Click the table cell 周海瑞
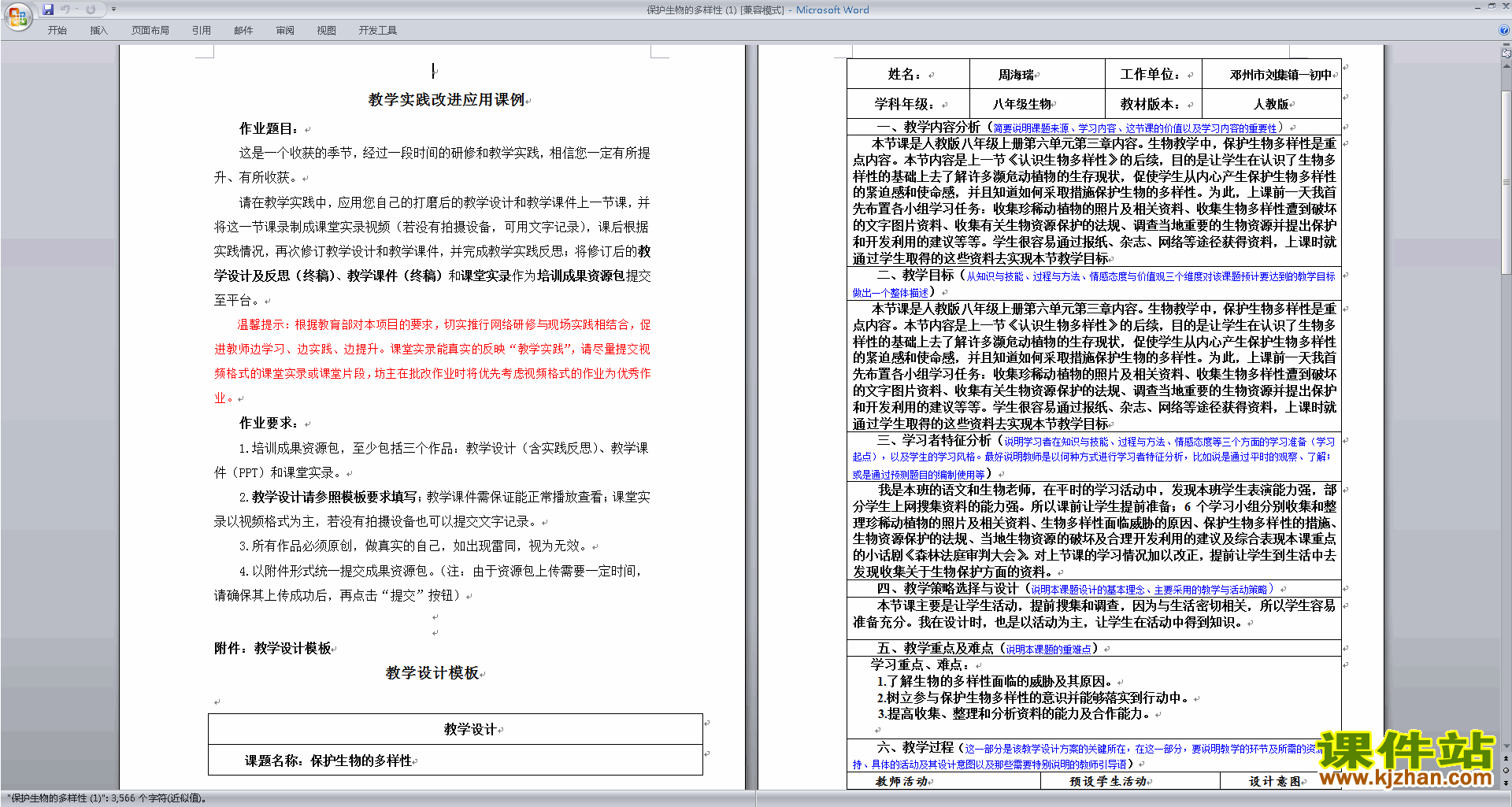Image resolution: width=1512 pixels, height=807 pixels. pos(1036,75)
